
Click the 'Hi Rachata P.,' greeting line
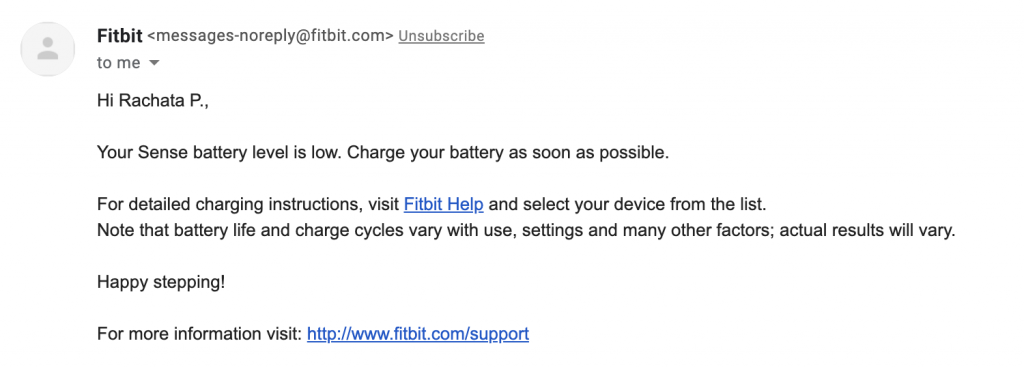click(x=153, y=101)
